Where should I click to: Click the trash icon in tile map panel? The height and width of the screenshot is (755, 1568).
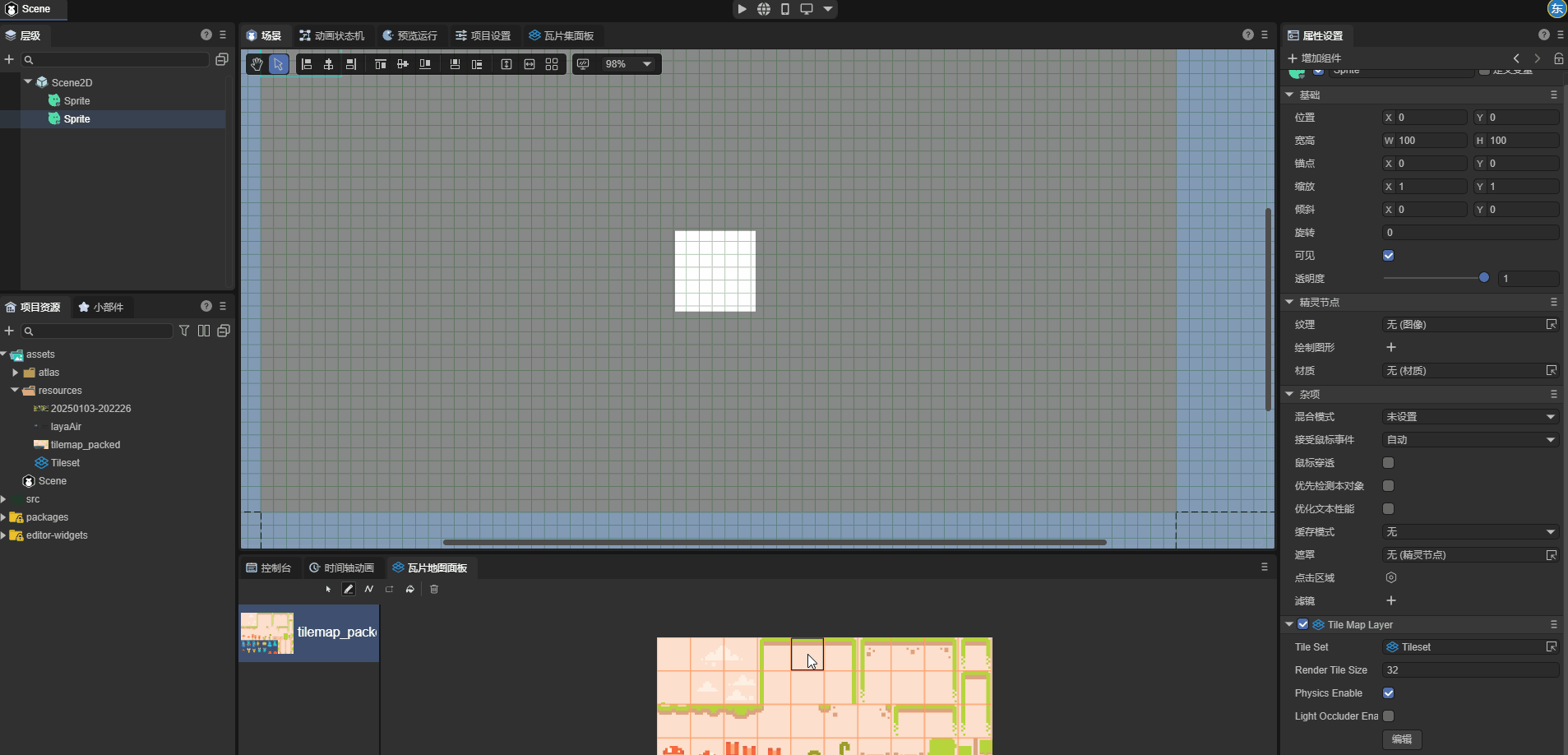point(434,589)
